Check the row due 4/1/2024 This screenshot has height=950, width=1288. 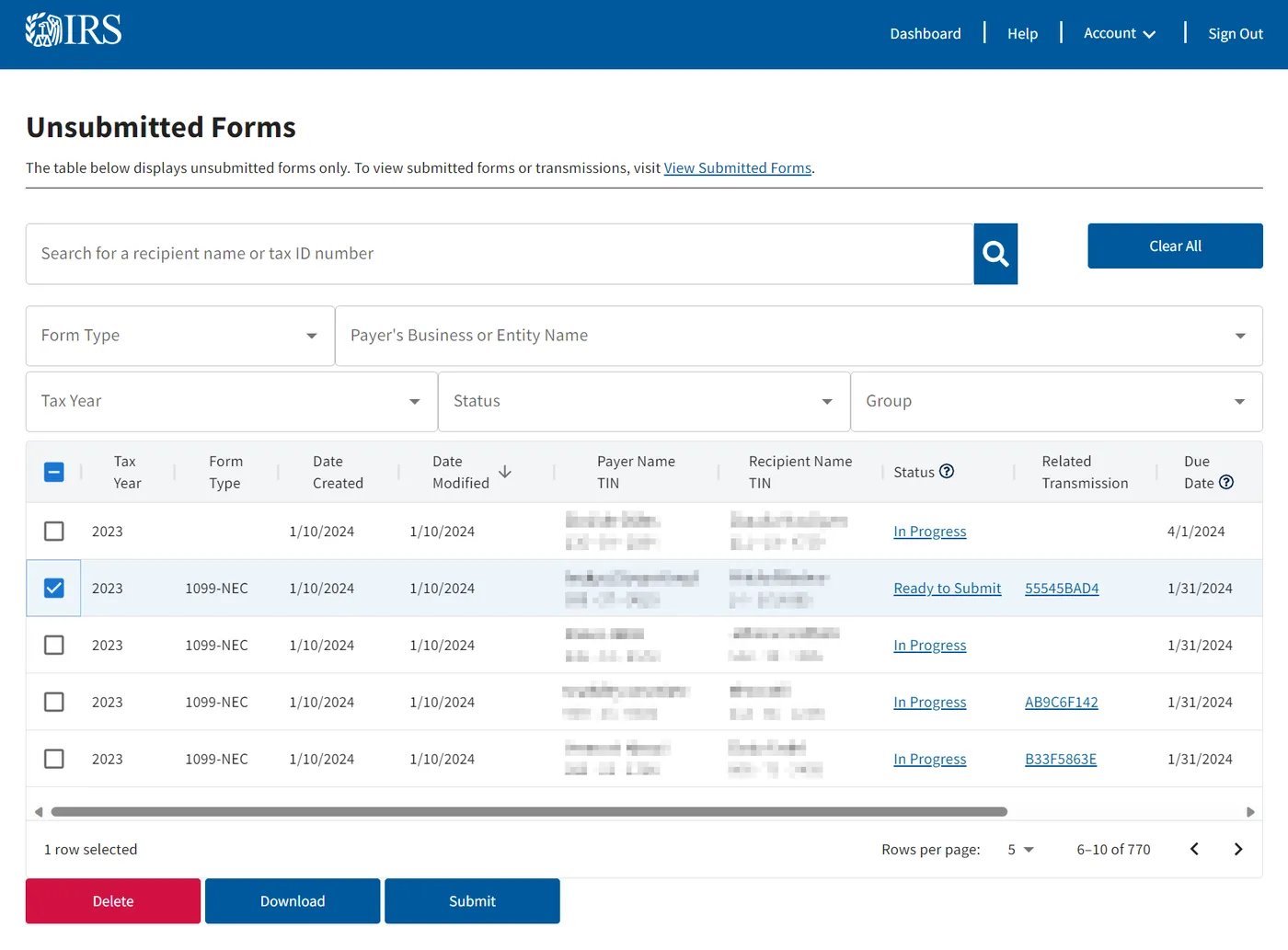pos(54,532)
